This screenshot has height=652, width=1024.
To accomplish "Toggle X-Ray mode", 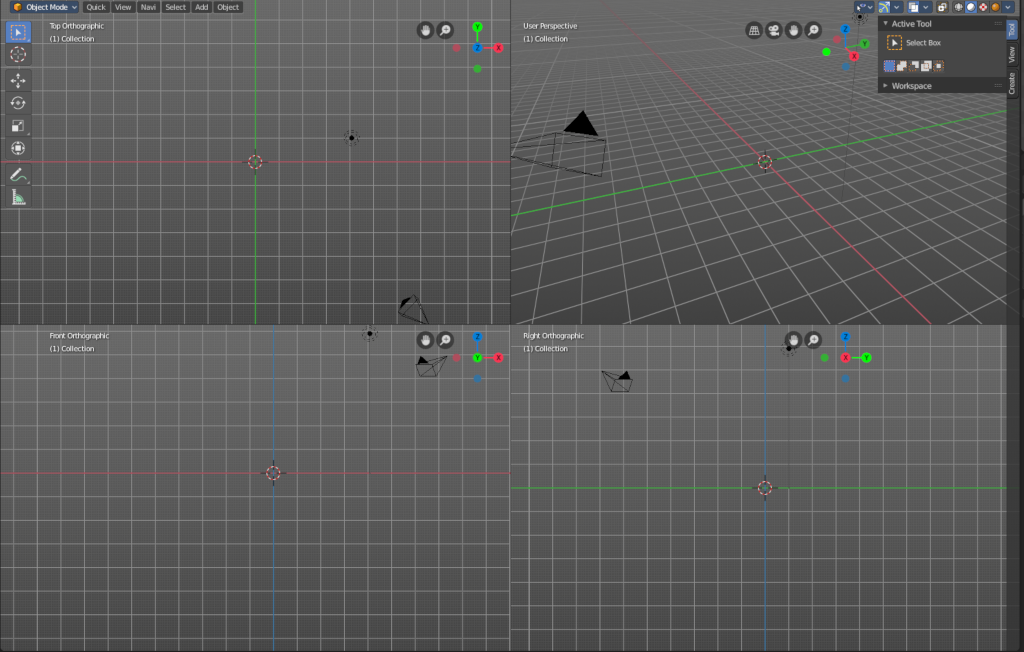I will point(942,7).
